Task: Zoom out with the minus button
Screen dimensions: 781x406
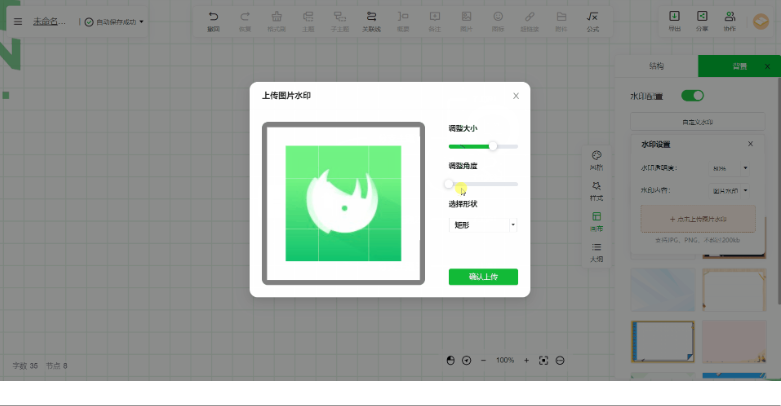Action: (483, 361)
